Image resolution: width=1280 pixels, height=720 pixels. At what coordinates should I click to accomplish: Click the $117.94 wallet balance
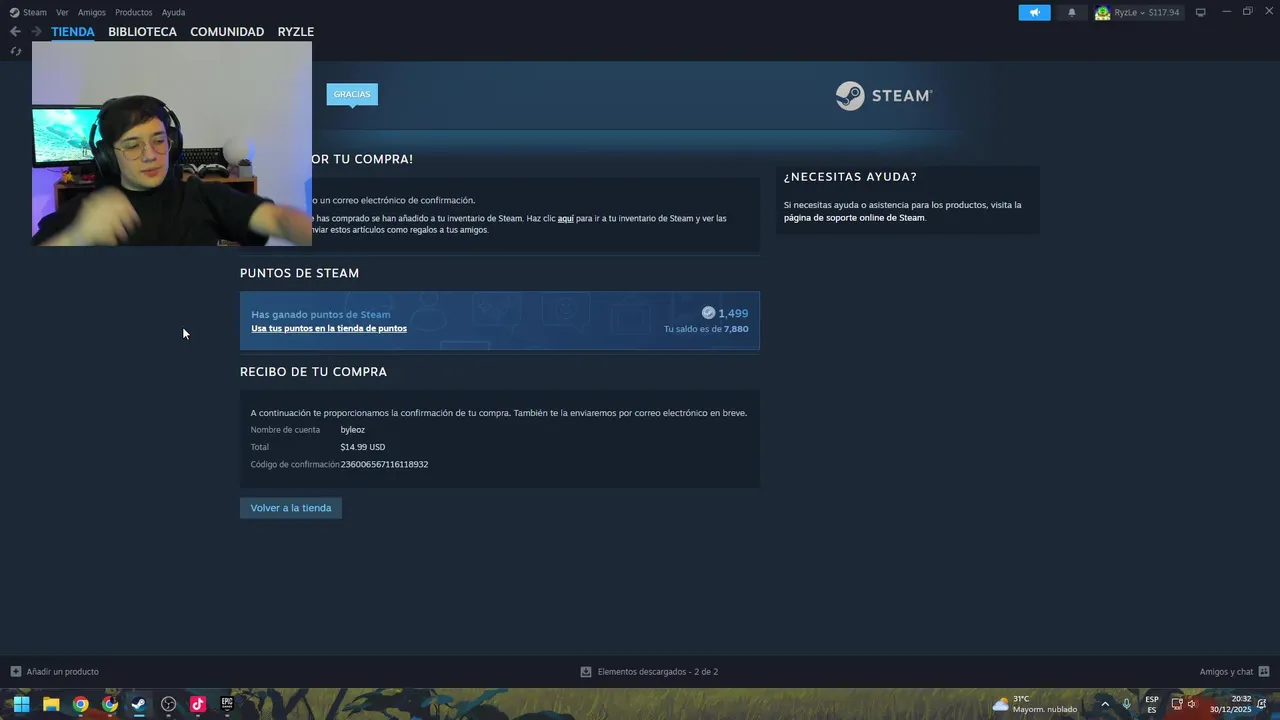click(1164, 12)
